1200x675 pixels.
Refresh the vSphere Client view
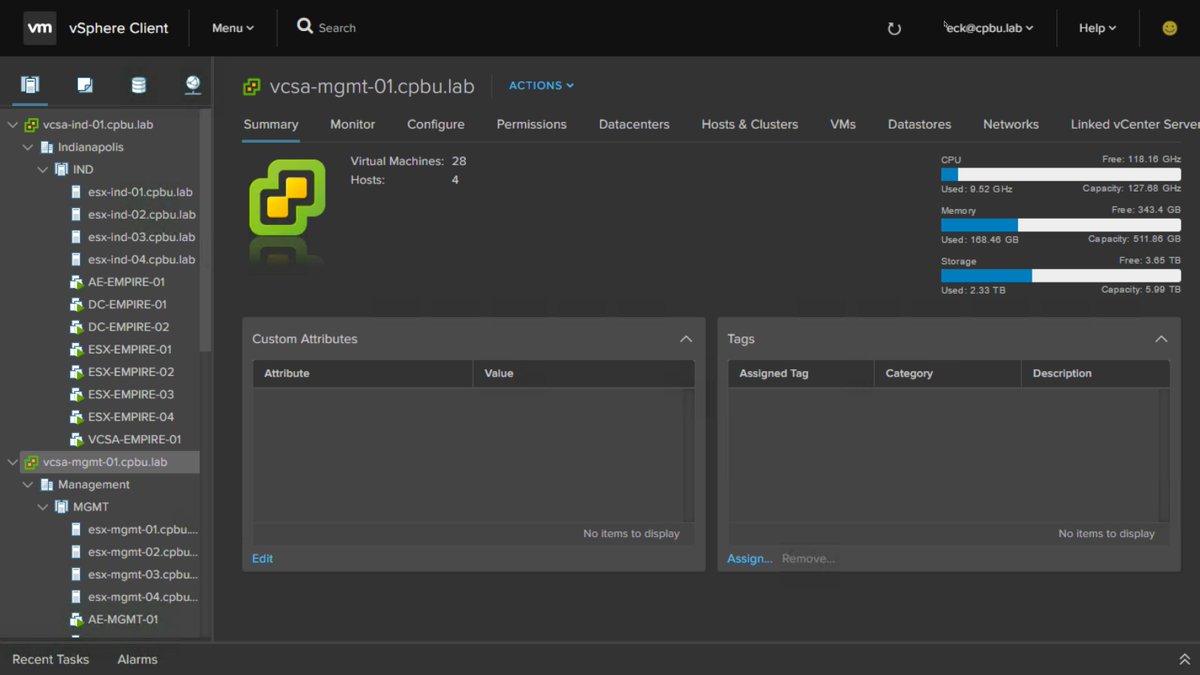pyautogui.click(x=894, y=28)
